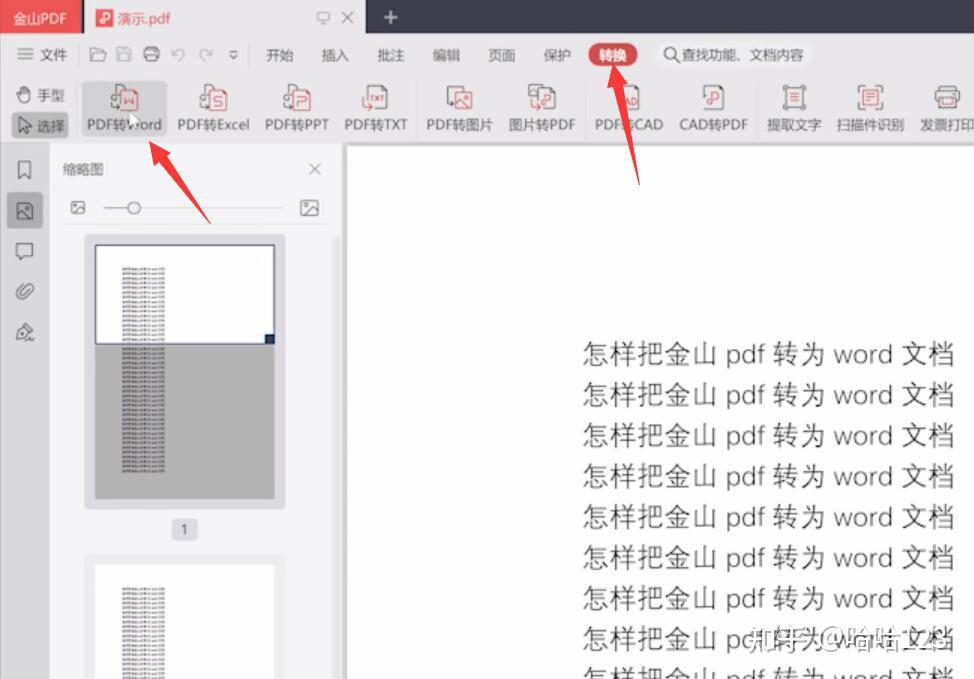Screen dimensions: 974x679
Task: Expand quick access toolbar dropdown arrow
Action: [x=234, y=55]
